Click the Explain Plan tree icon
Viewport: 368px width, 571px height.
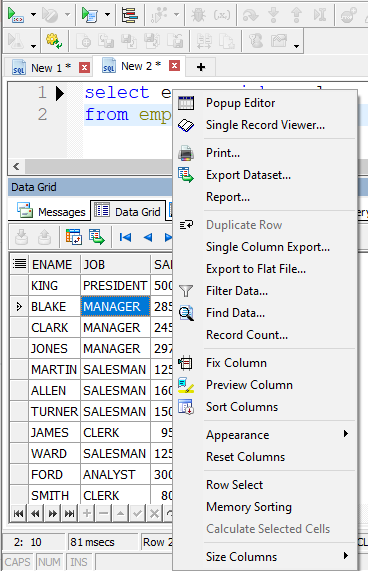pyautogui.click(x=130, y=15)
